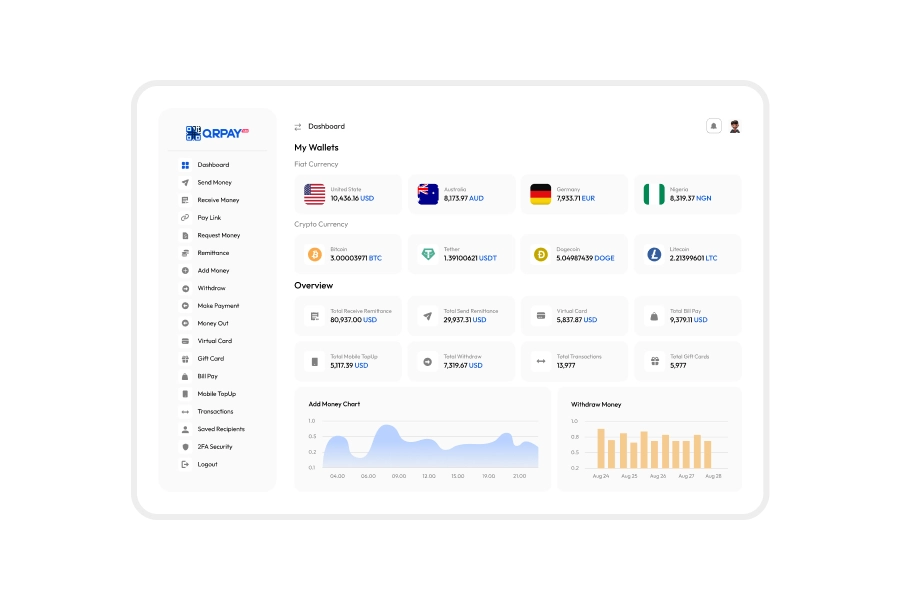Click the notification bell icon
The image size is (900, 600).
713,126
